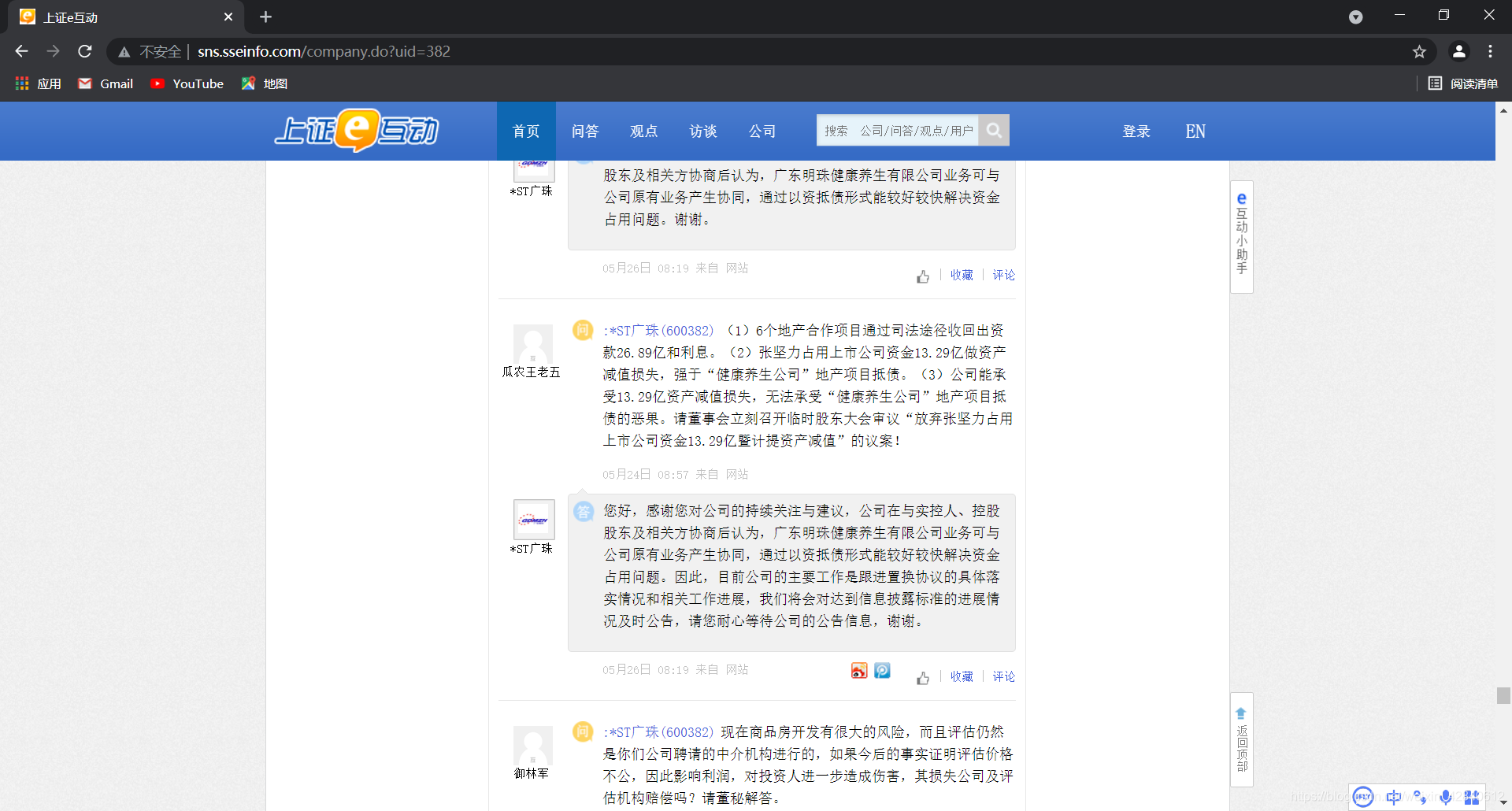The width and height of the screenshot is (1512, 811).
Task: Share answer via Tencent Weibo icon
Action: (x=882, y=670)
